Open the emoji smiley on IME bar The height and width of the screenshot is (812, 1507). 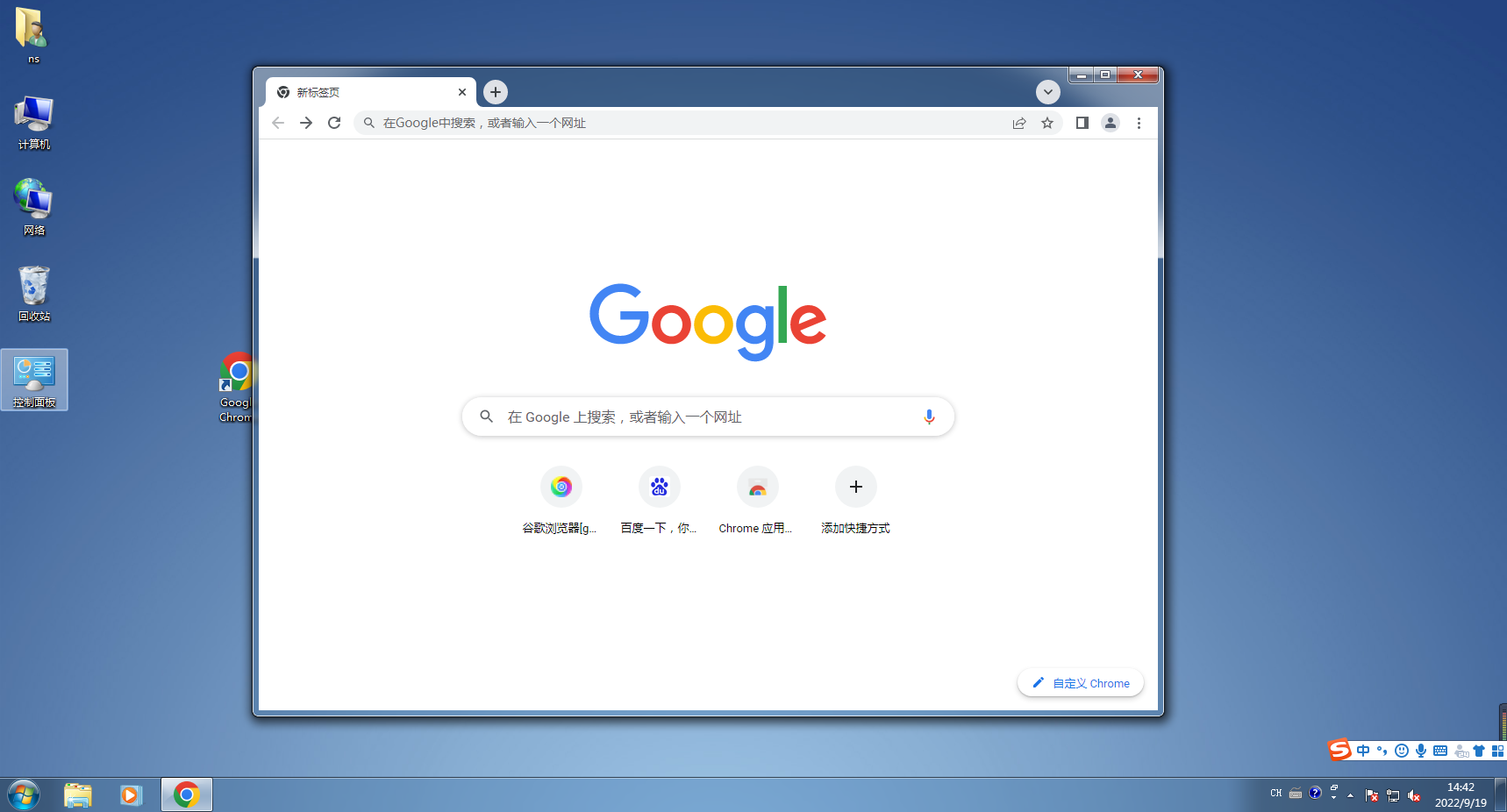(1402, 751)
